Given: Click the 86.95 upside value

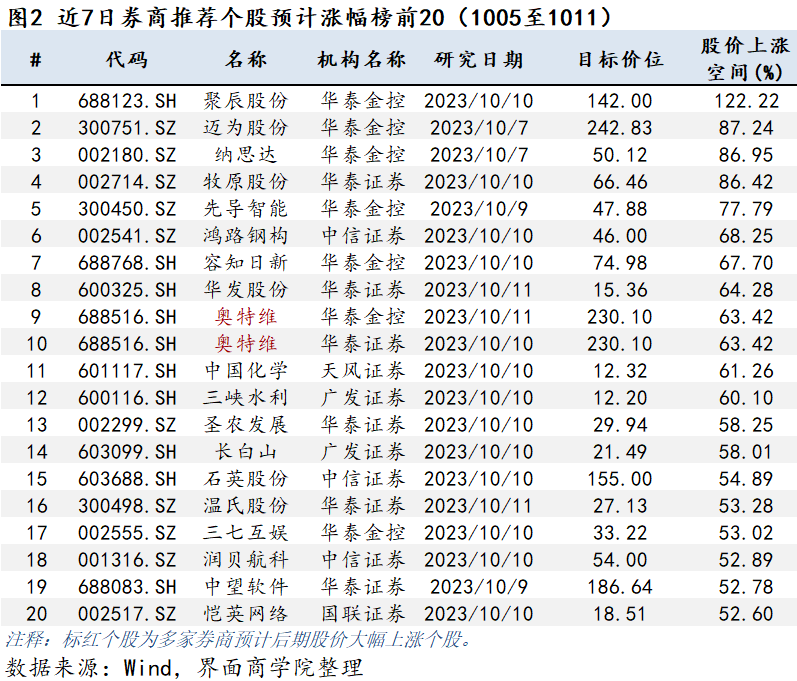Looking at the screenshot, I should (746, 154).
